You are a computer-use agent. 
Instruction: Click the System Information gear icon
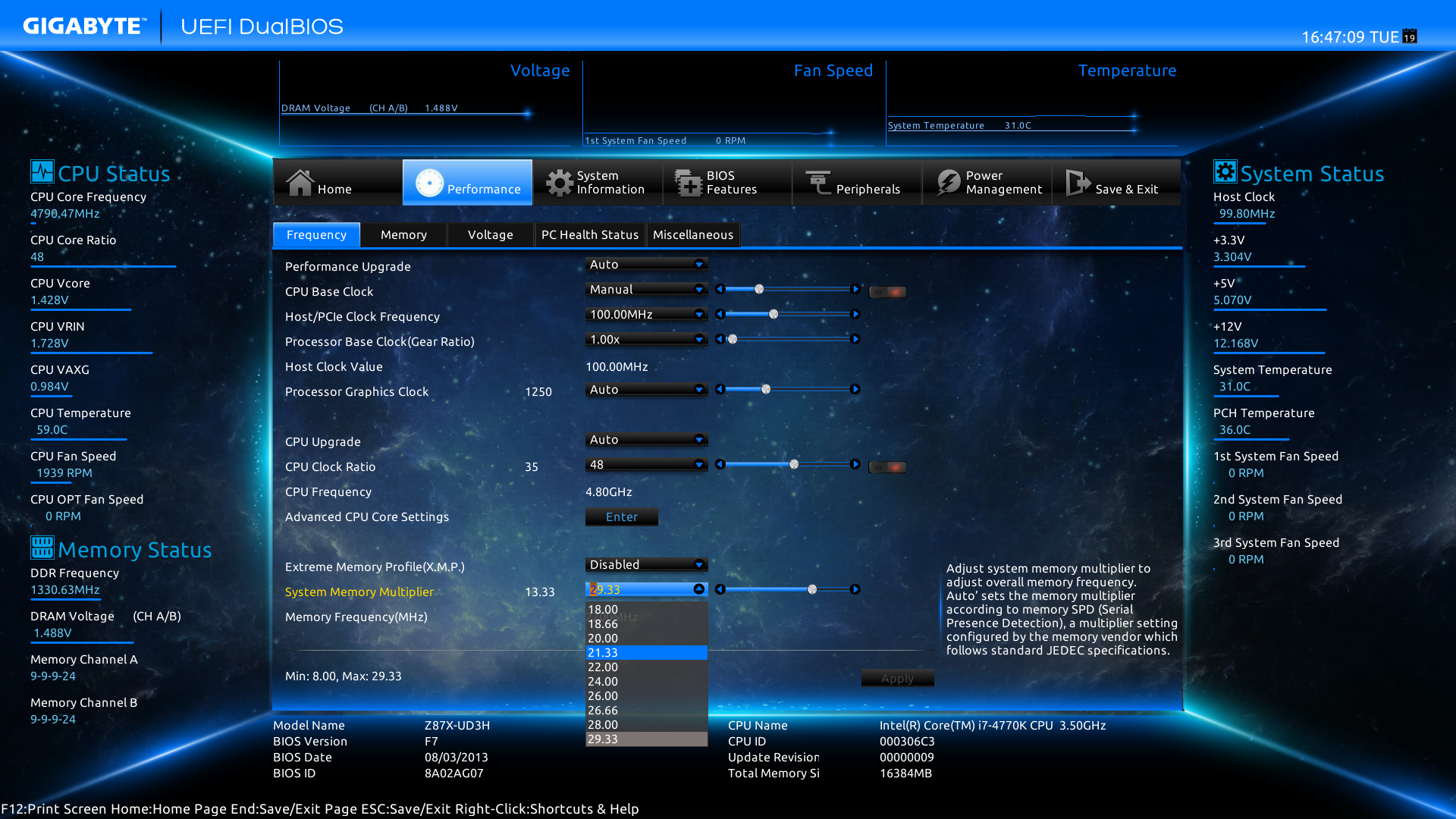pyautogui.click(x=559, y=183)
